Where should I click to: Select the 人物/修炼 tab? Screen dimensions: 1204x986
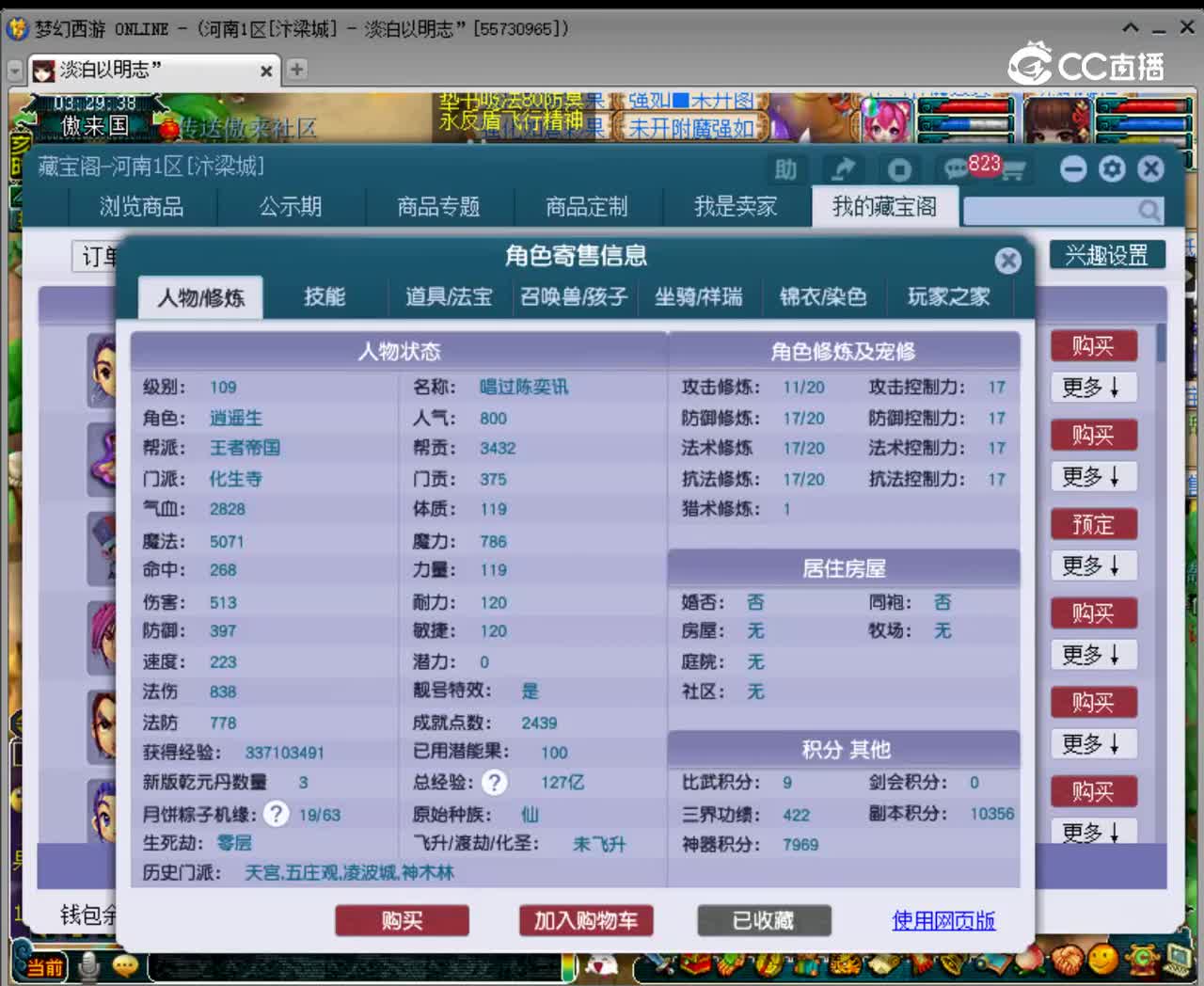point(200,298)
